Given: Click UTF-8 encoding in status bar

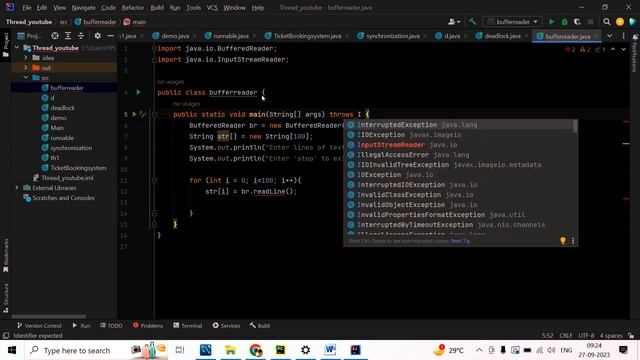Looking at the screenshot, I should click(586, 336).
